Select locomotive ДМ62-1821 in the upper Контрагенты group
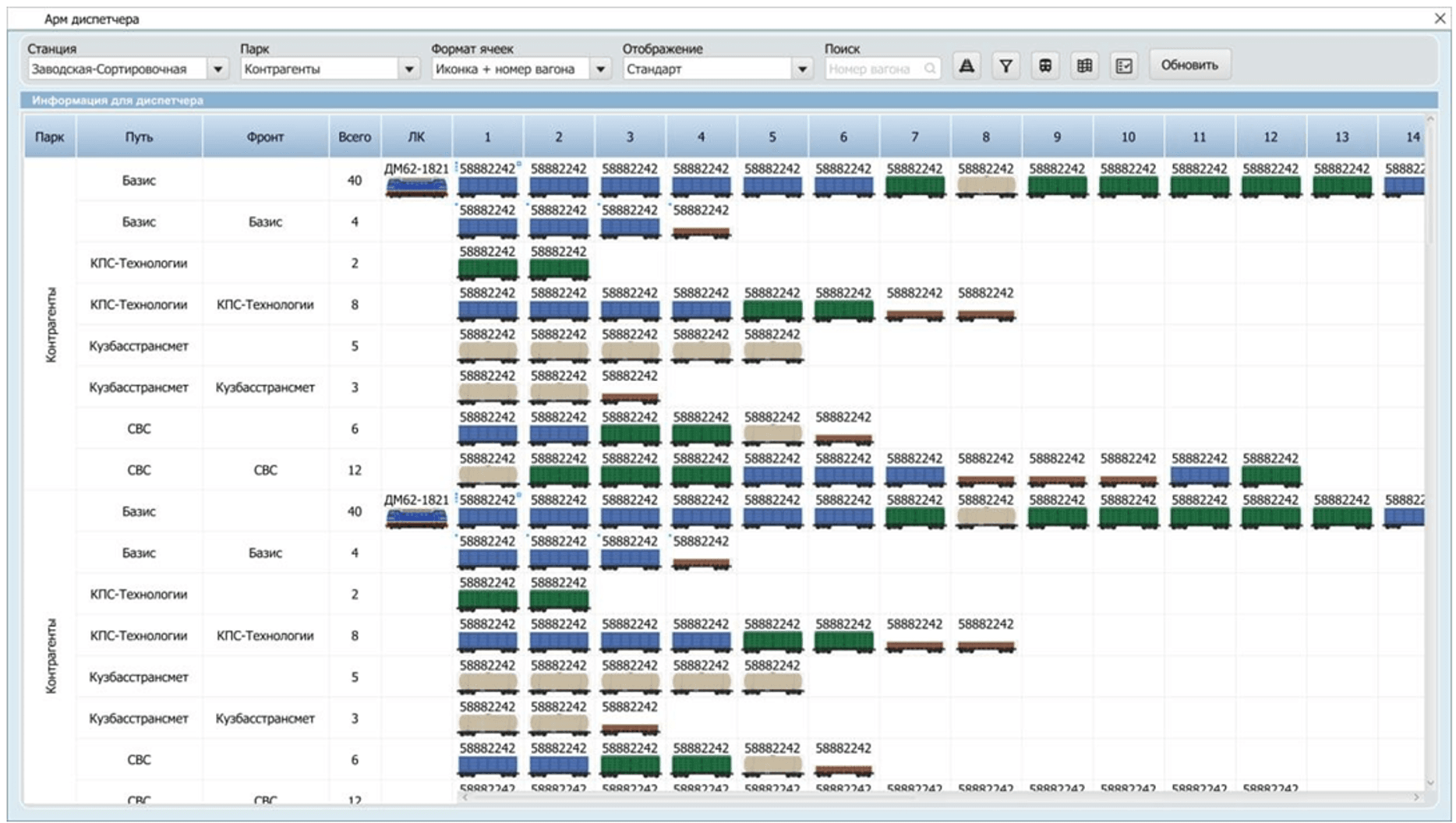This screenshot has height=823, width=1456. (416, 187)
